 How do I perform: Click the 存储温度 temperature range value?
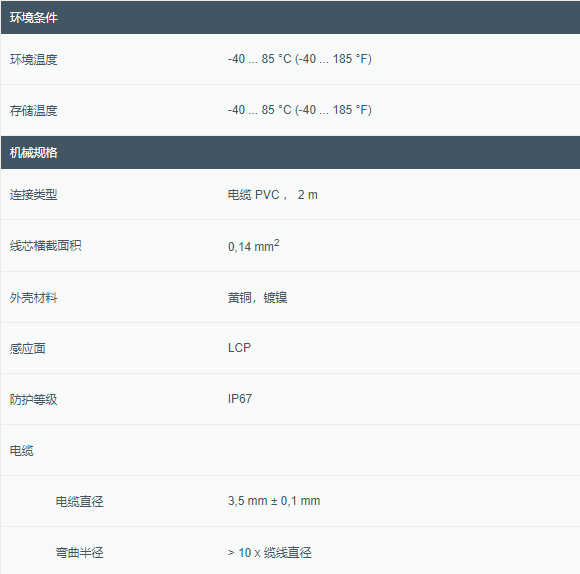[x=300, y=110]
